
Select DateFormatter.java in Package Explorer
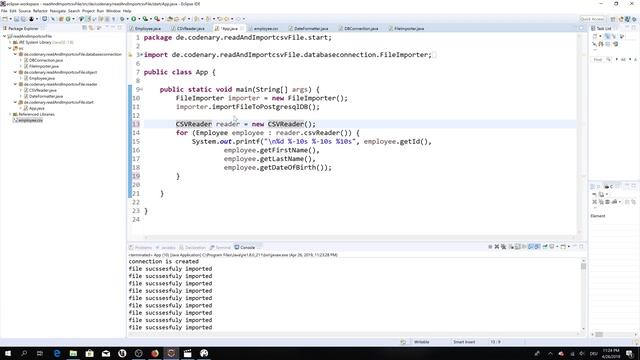coord(43,96)
